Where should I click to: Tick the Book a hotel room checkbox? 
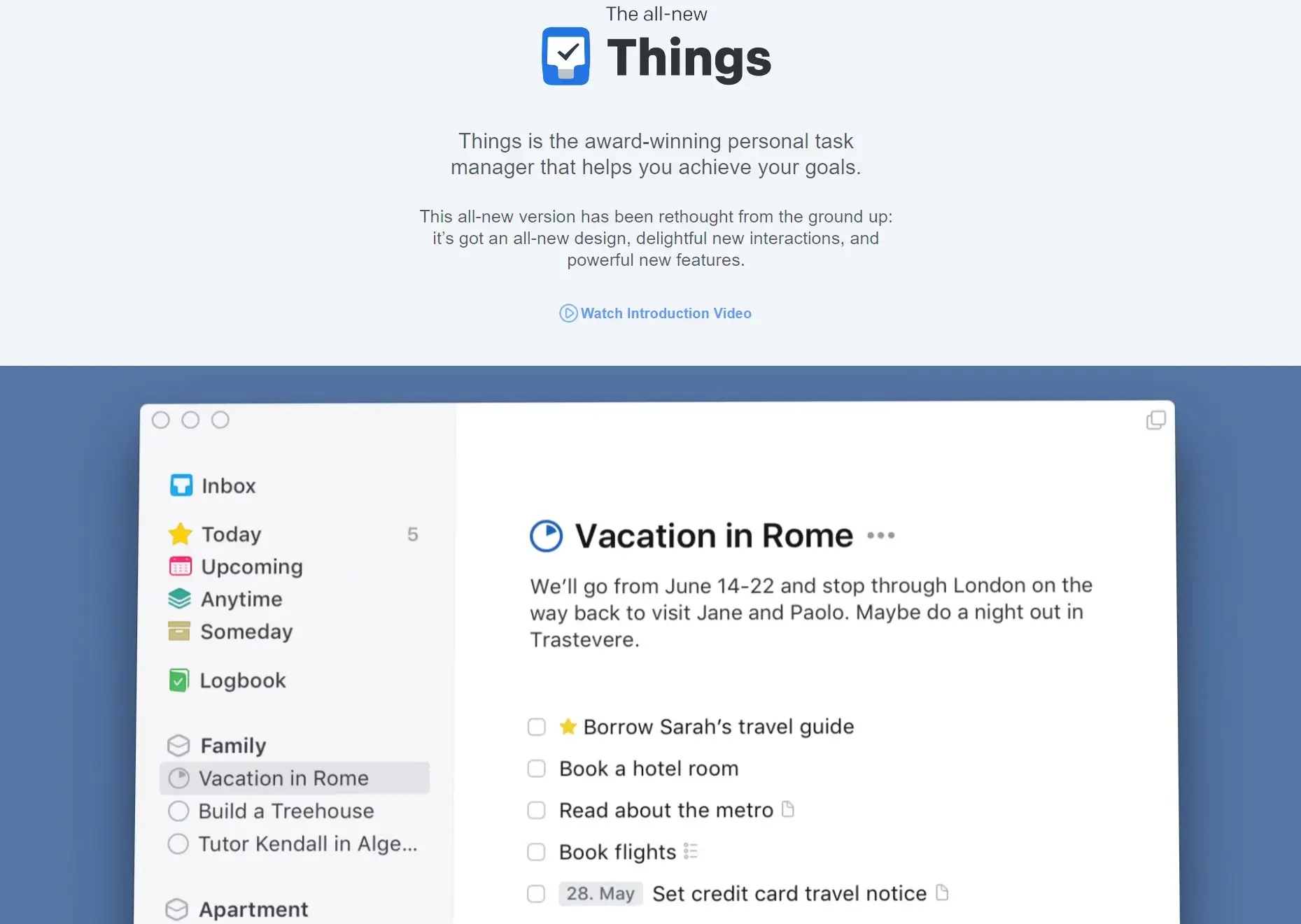click(x=537, y=769)
